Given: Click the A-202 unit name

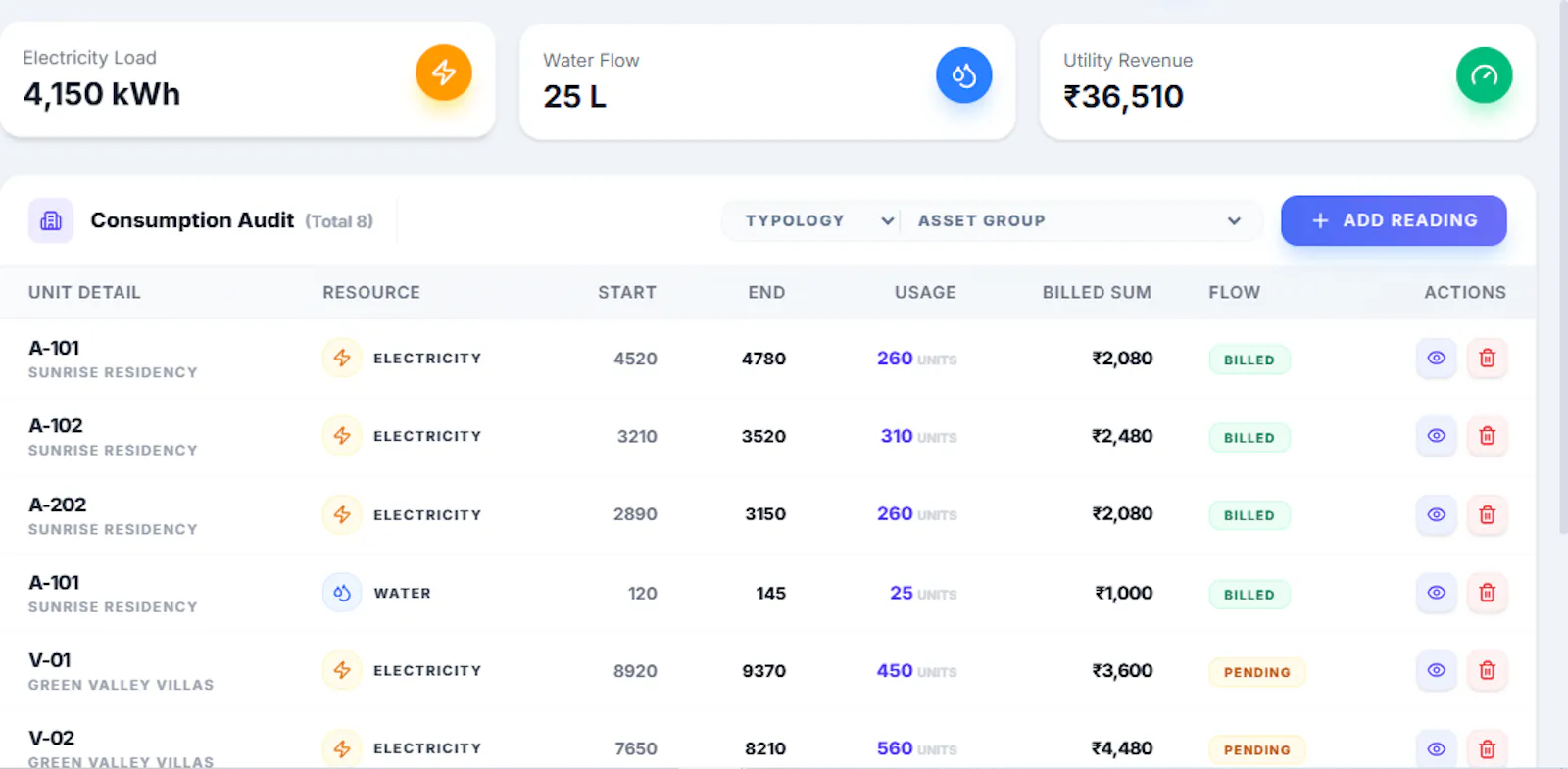Looking at the screenshot, I should pyautogui.click(x=58, y=505).
